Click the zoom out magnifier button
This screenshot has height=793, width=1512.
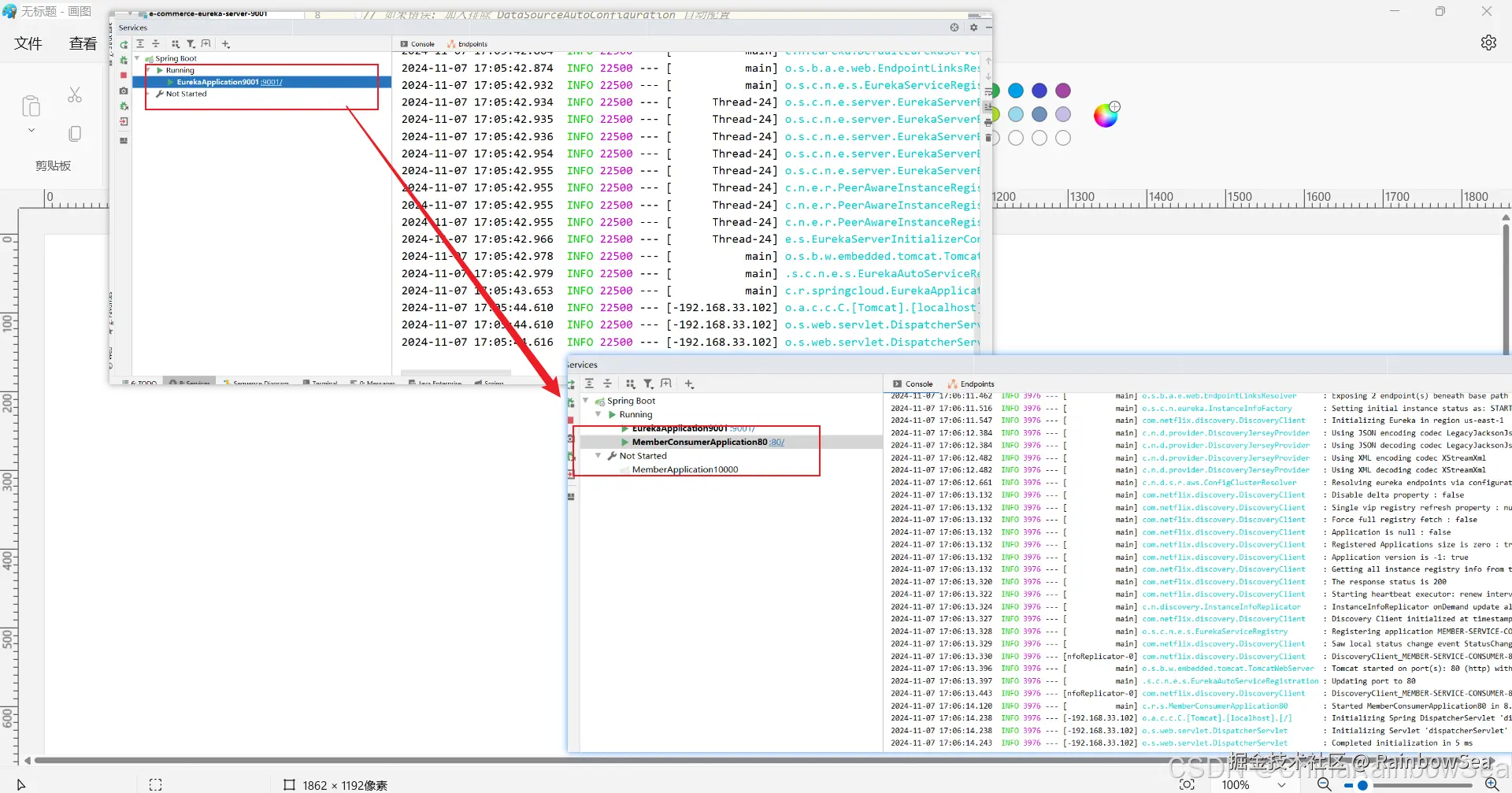(1325, 784)
